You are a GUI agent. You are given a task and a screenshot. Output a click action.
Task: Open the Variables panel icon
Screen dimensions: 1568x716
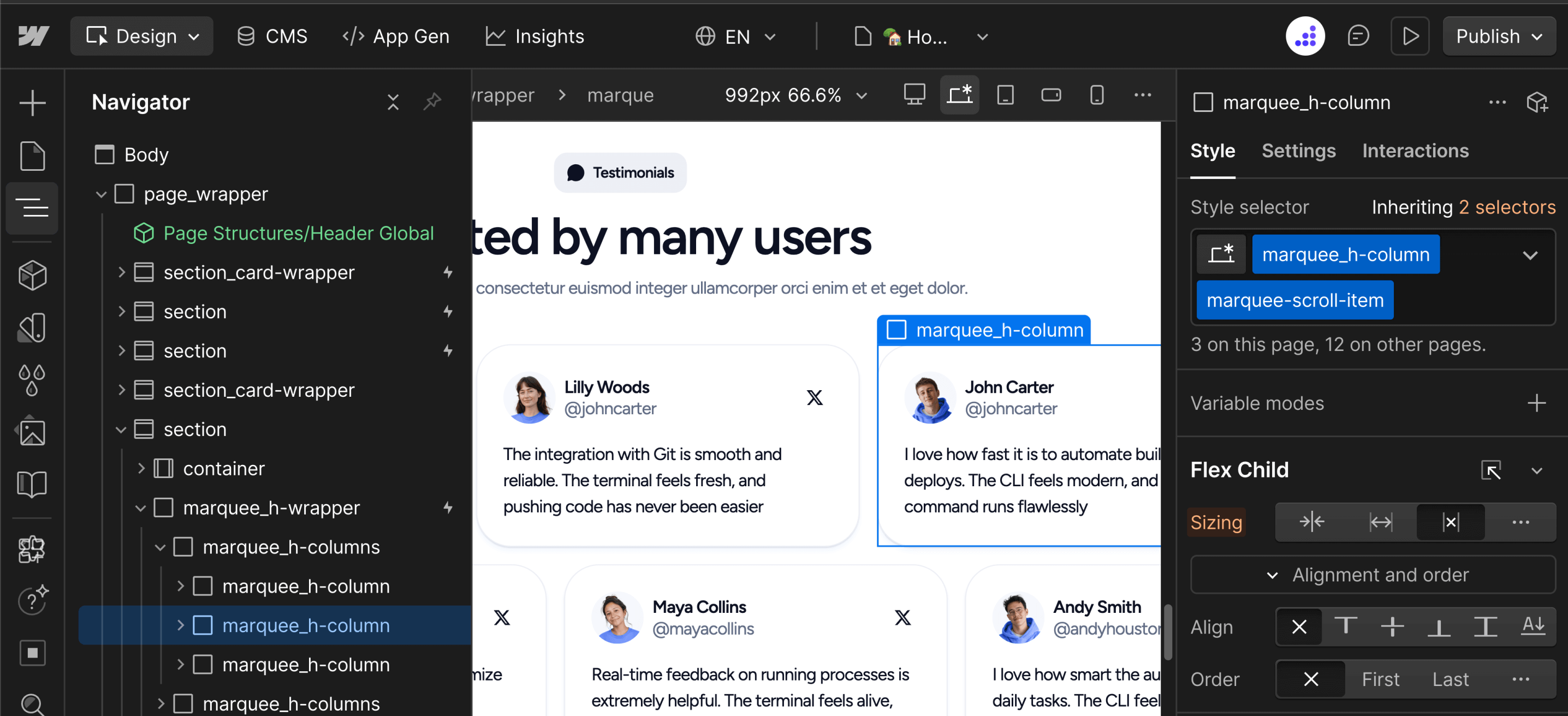[32, 328]
